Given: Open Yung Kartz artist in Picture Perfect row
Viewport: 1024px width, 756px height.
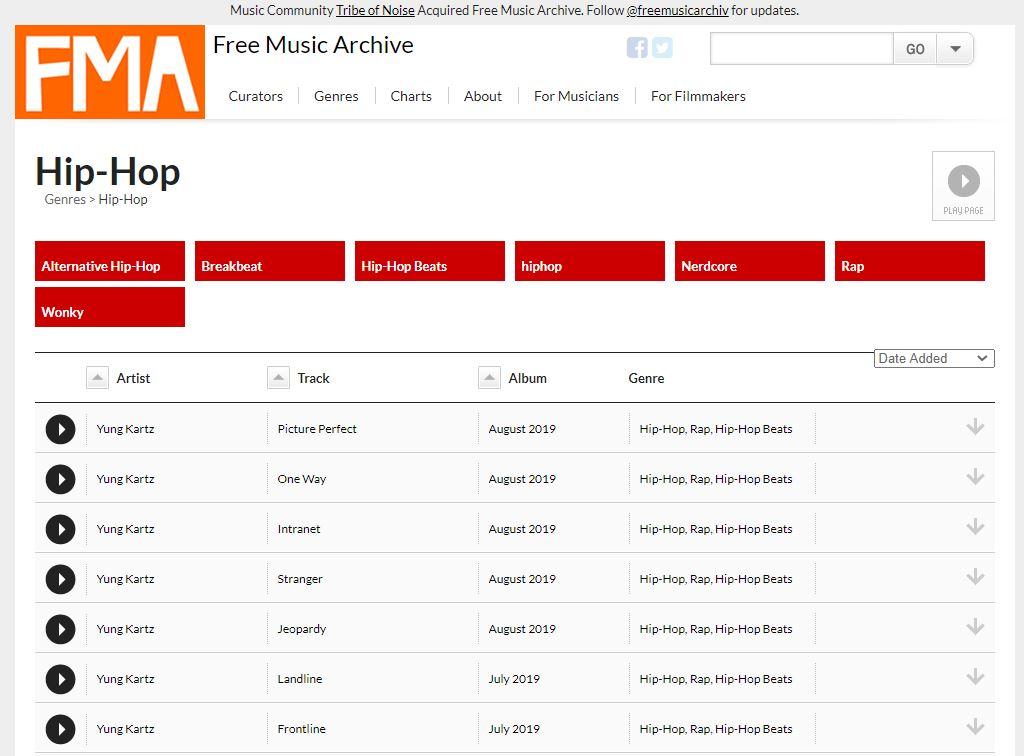Looking at the screenshot, I should pos(125,429).
